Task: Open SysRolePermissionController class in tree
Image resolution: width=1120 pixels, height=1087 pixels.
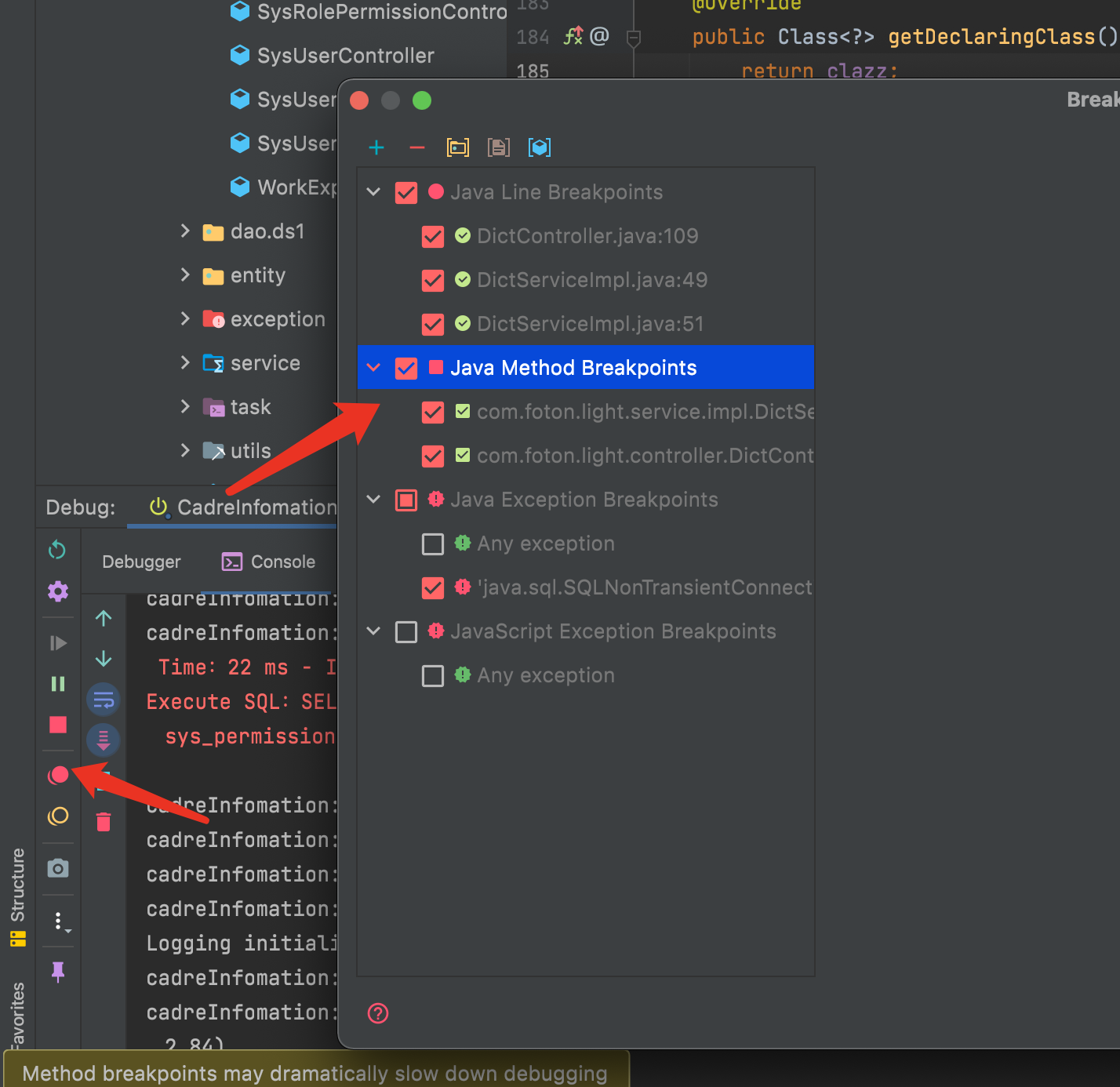Action: (369, 12)
